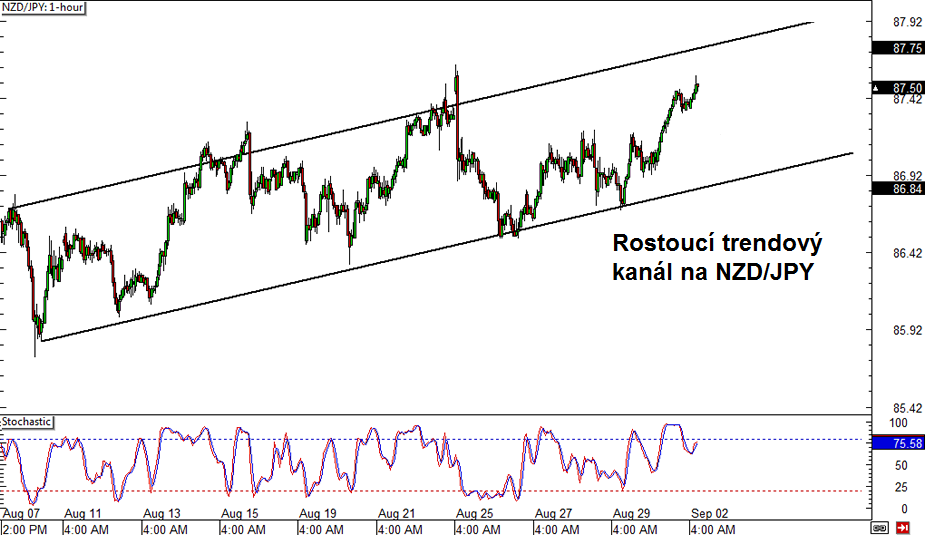Click the red scroll-to-latest-bar arrow icon
925x535 pixels.
(902, 527)
